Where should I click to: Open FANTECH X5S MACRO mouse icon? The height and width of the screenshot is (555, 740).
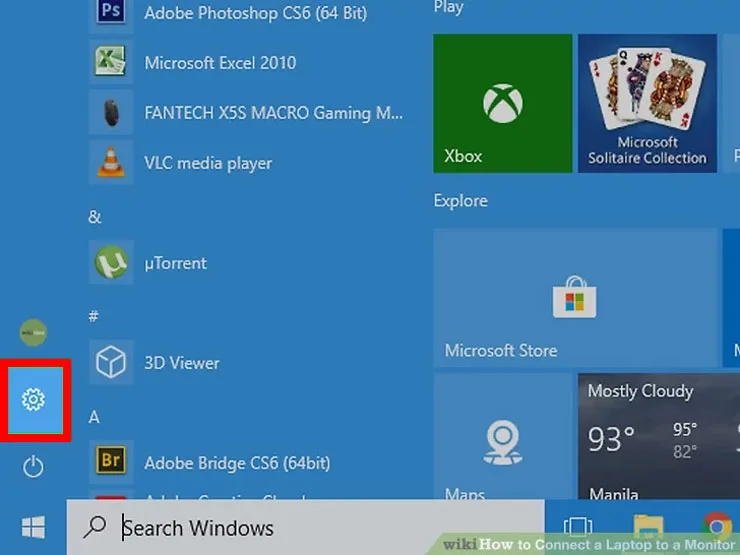pos(111,112)
